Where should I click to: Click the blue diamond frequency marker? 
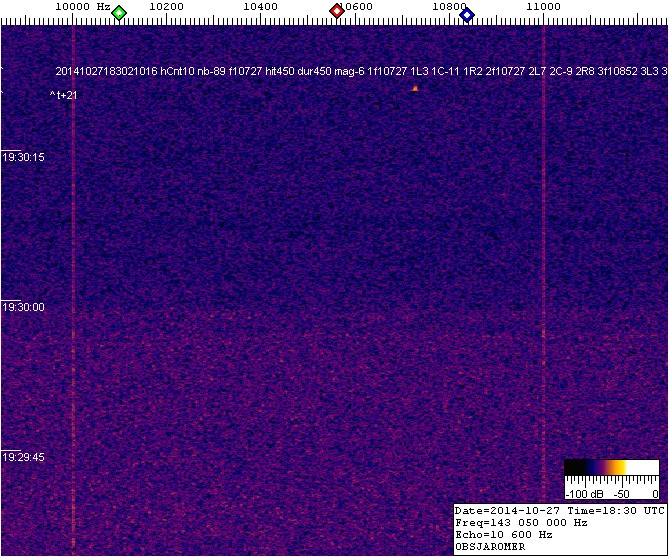point(466,13)
